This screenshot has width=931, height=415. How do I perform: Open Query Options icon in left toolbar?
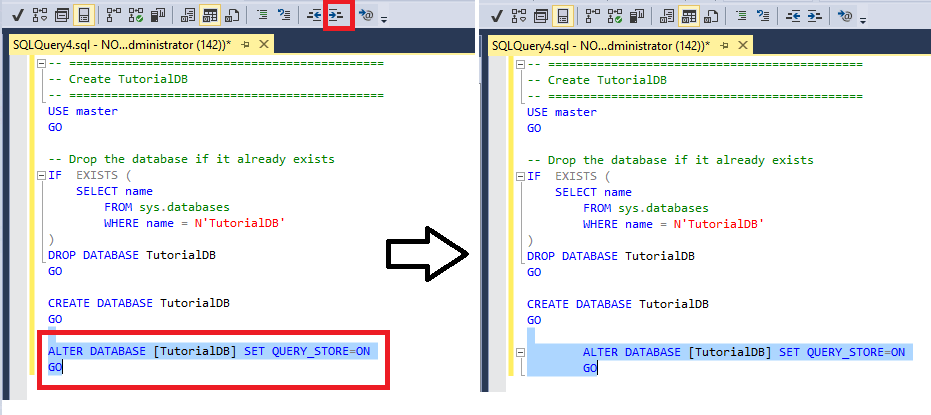click(x=61, y=16)
